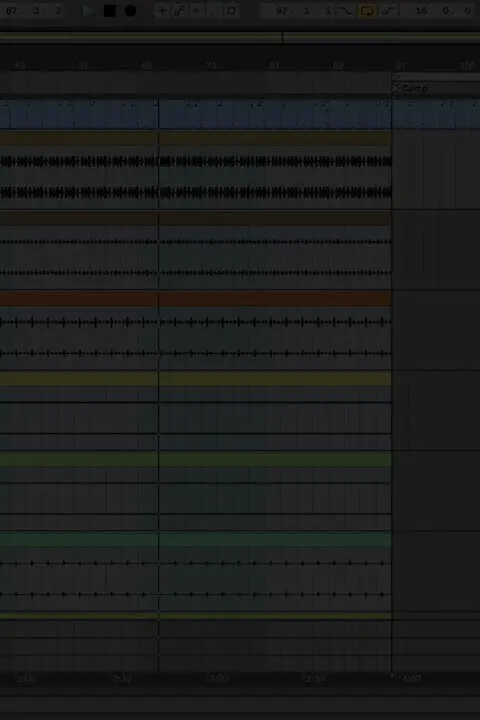The height and width of the screenshot is (720, 480).
Task: Toggle the Punch-Out switch right of loop
Action: click(x=388, y=11)
